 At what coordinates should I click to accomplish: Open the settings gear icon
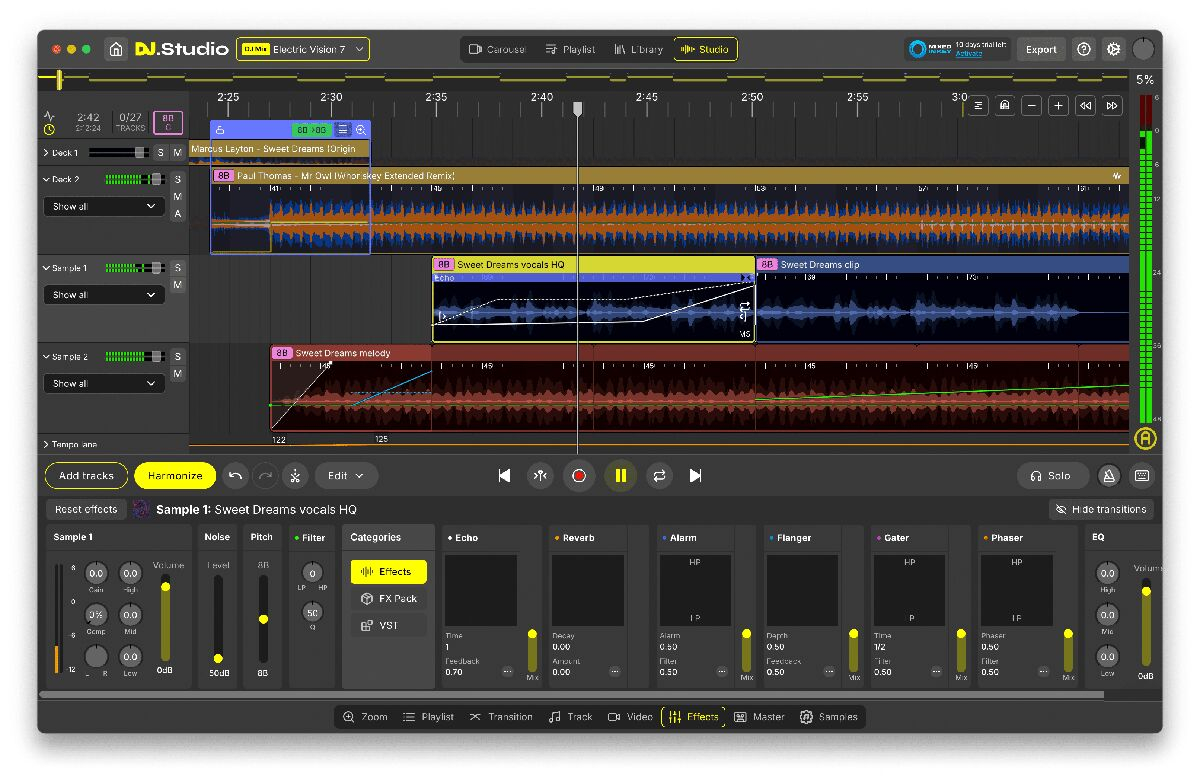(x=1113, y=49)
